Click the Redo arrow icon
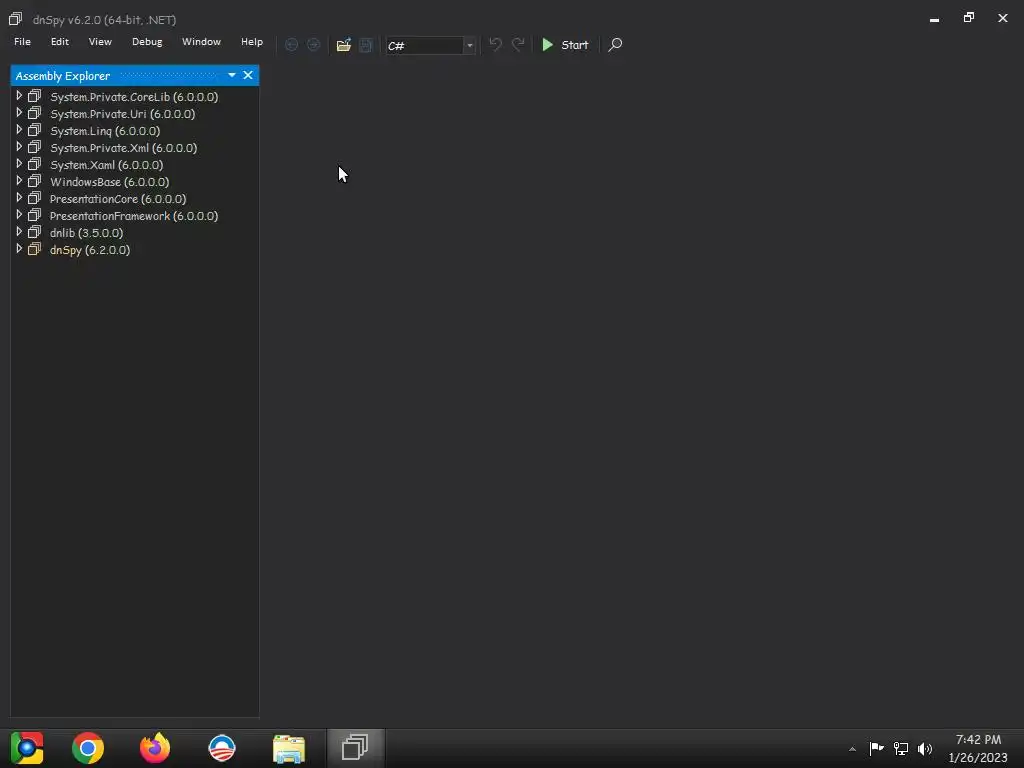 coord(518,45)
